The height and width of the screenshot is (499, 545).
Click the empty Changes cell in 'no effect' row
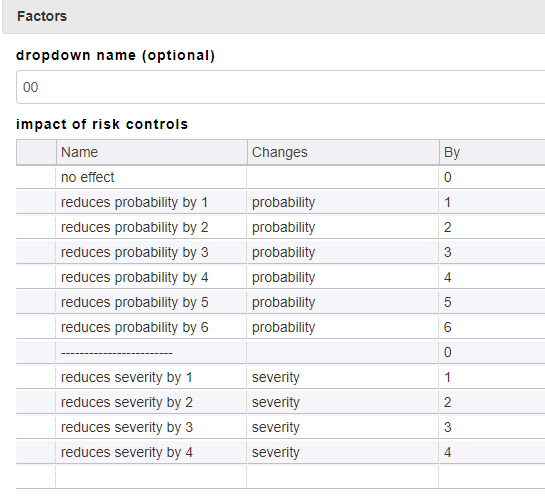point(343,177)
